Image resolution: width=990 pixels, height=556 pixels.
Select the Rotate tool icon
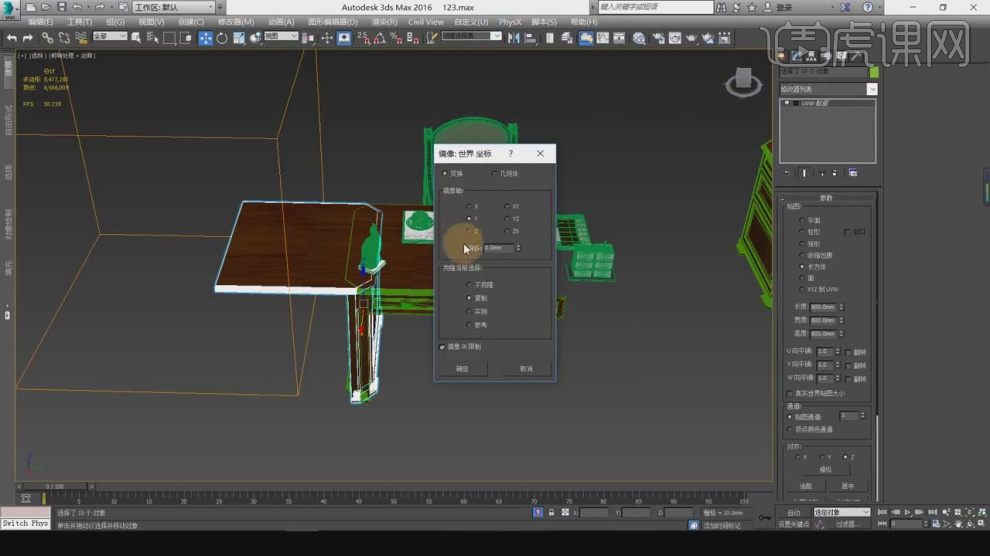[222, 38]
